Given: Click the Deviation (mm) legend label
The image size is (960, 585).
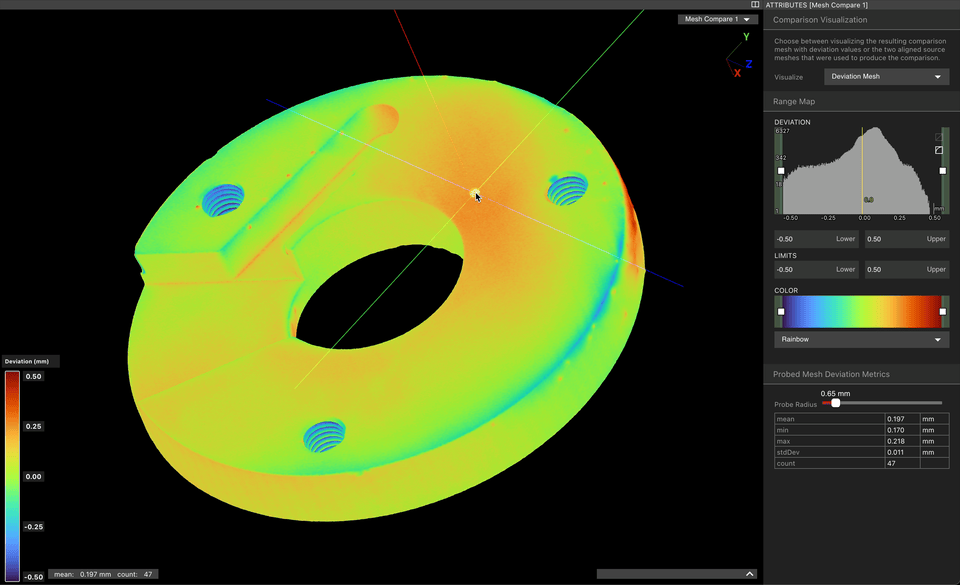Looking at the screenshot, I should (x=27, y=361).
